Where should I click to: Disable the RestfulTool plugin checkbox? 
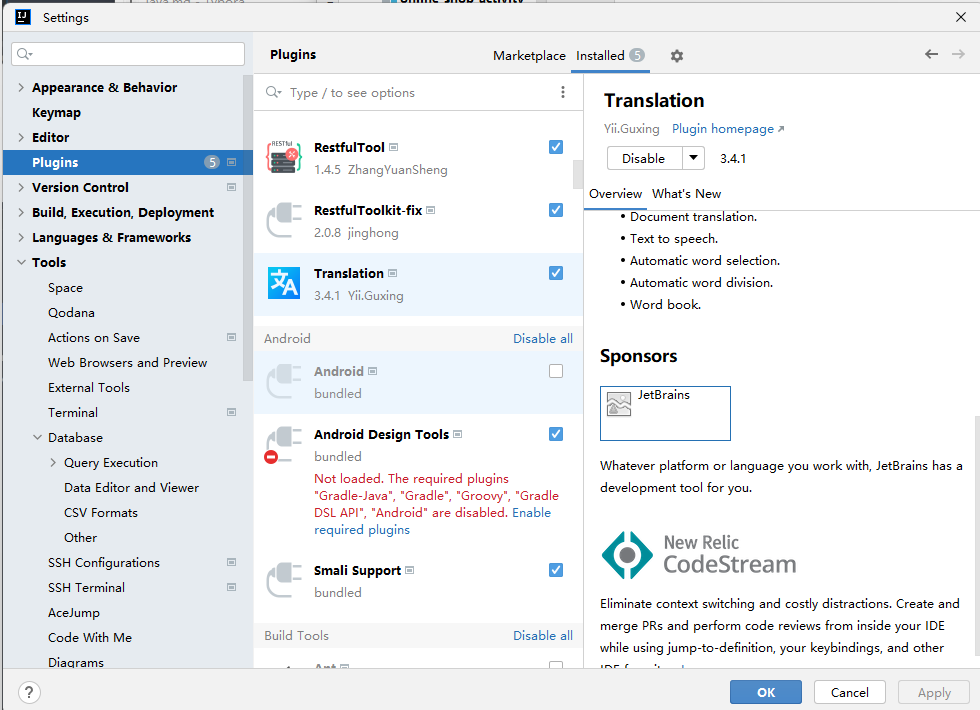point(556,147)
